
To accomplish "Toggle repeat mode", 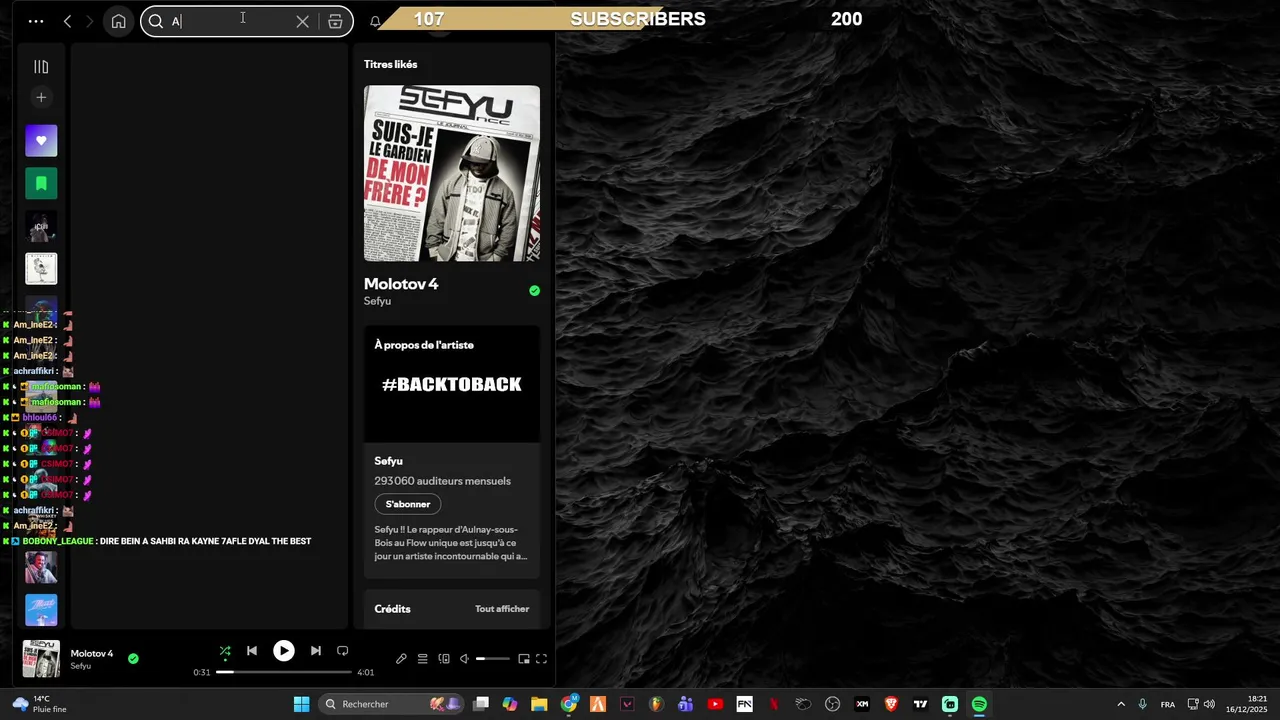I will click(x=343, y=651).
